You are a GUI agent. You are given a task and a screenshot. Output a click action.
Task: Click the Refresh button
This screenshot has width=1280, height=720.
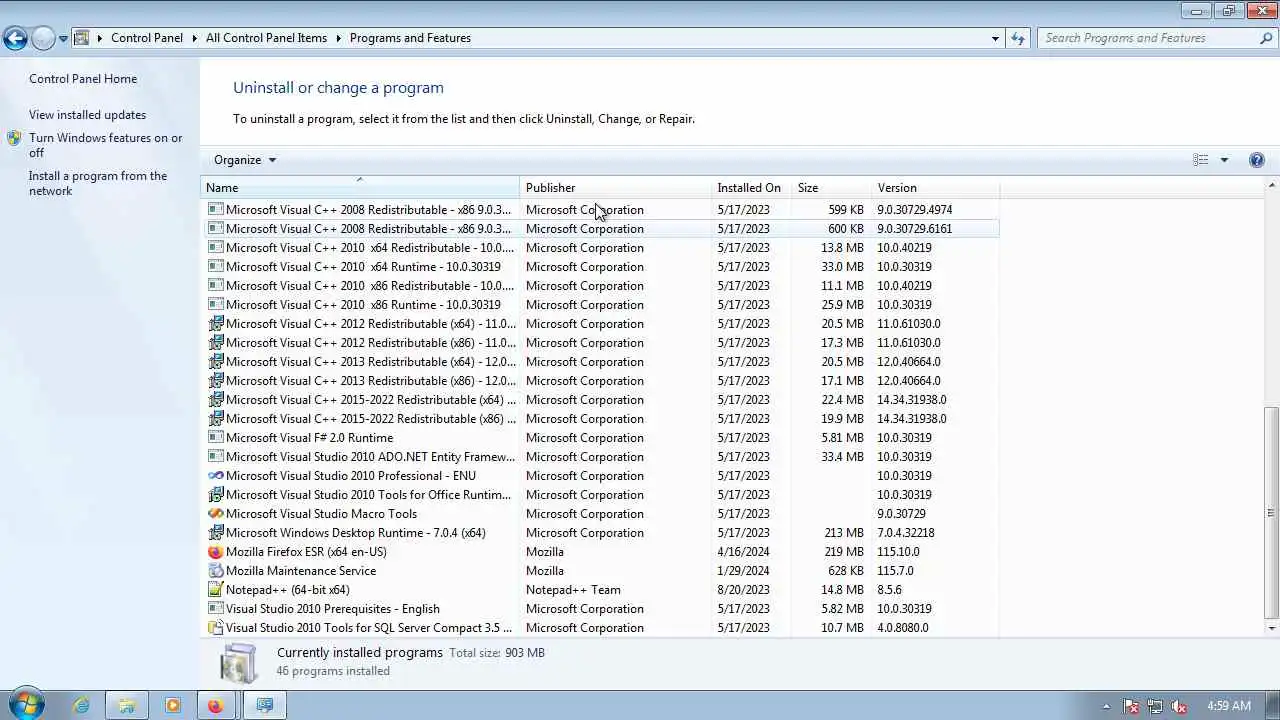(1018, 38)
